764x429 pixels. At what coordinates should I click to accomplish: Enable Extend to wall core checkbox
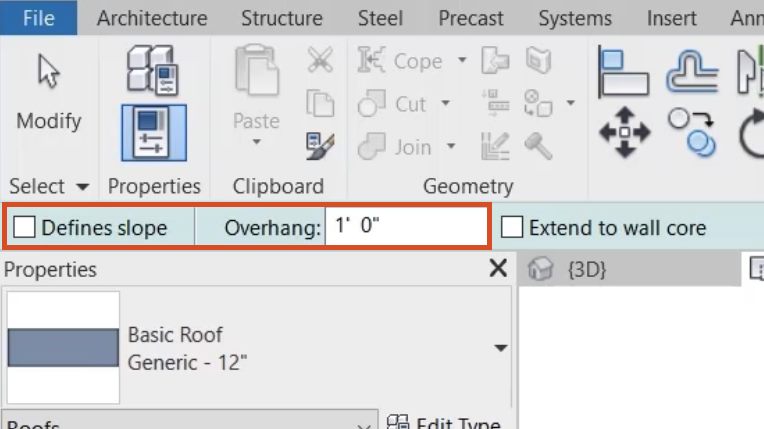click(512, 227)
